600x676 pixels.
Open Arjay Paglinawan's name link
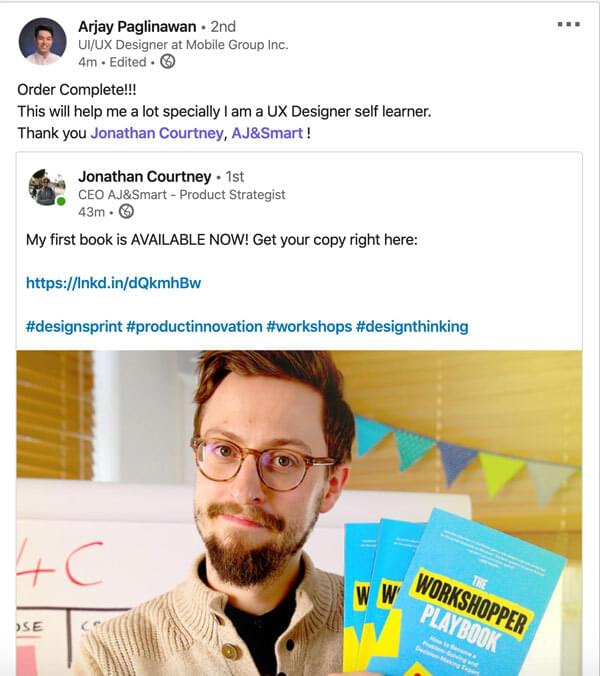[x=137, y=27]
